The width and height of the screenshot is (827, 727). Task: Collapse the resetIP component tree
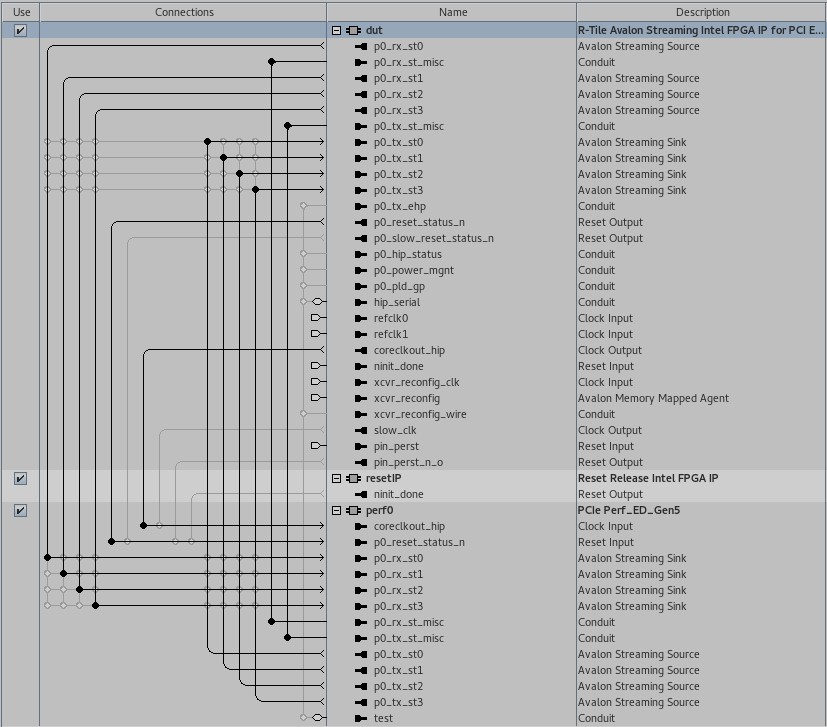337,479
